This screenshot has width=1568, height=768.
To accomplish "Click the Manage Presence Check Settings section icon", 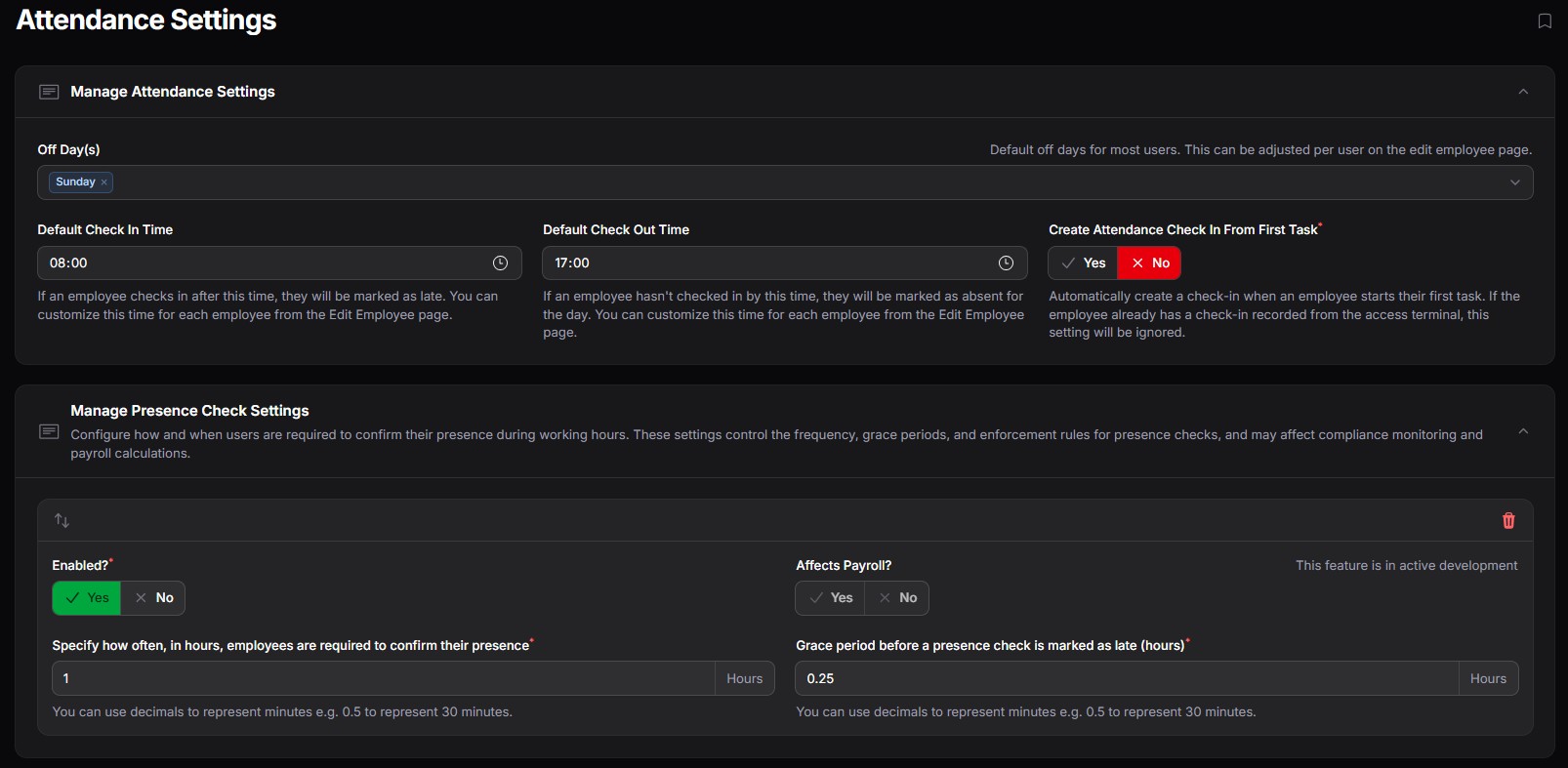I will [x=49, y=431].
